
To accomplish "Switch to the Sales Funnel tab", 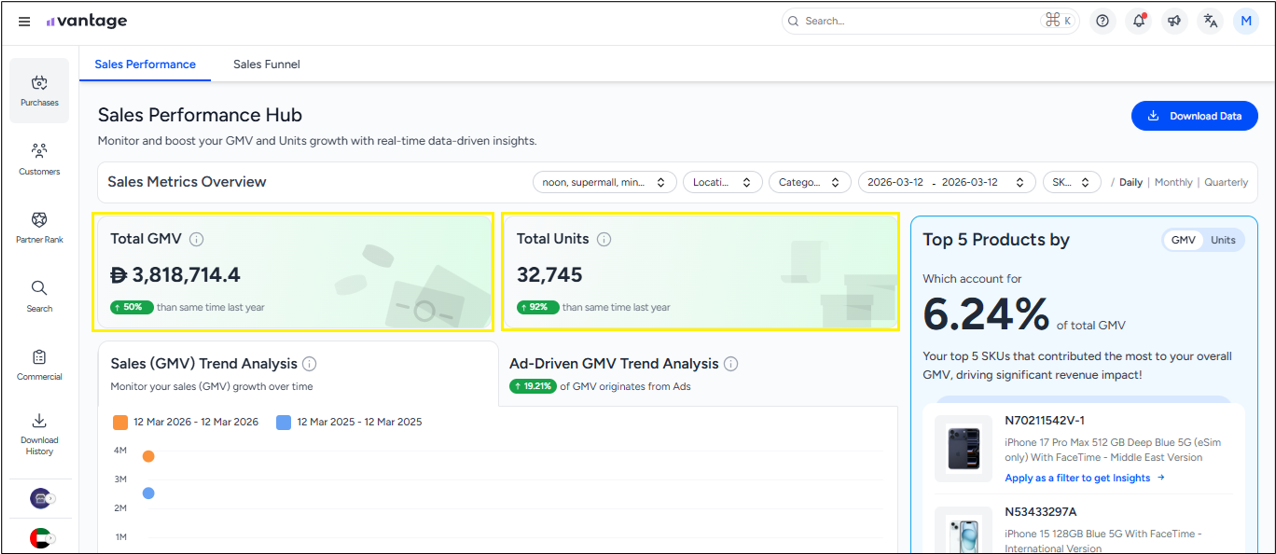I will 266,64.
